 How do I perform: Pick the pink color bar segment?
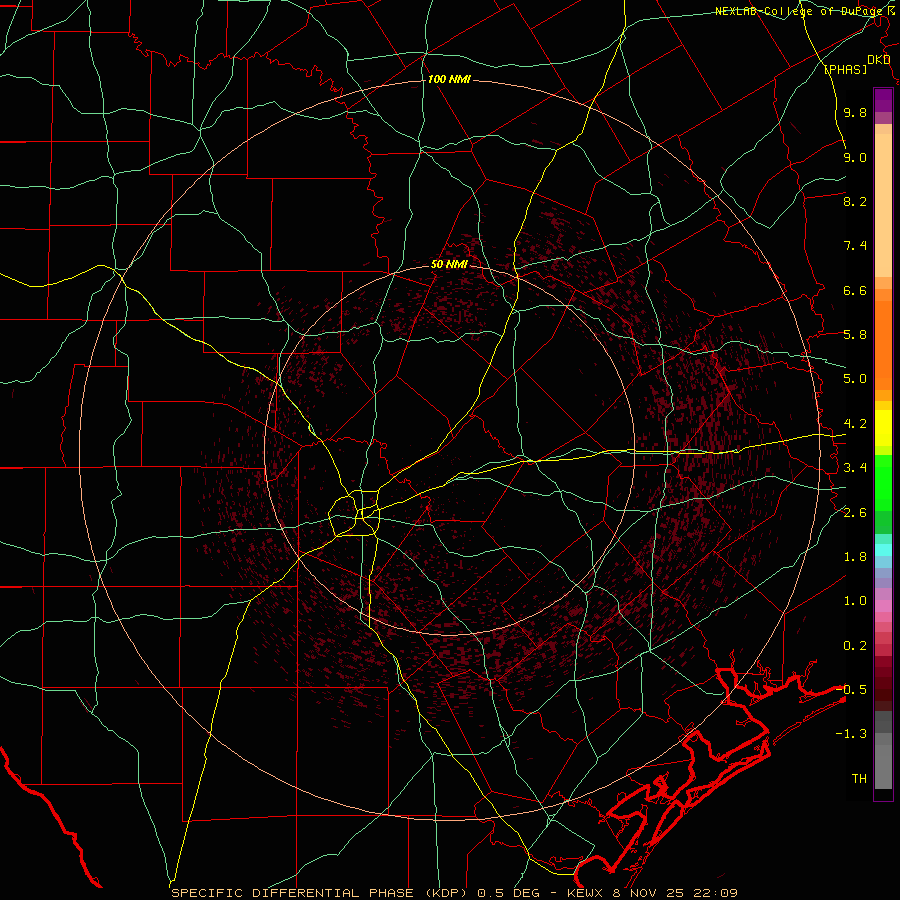point(883,606)
